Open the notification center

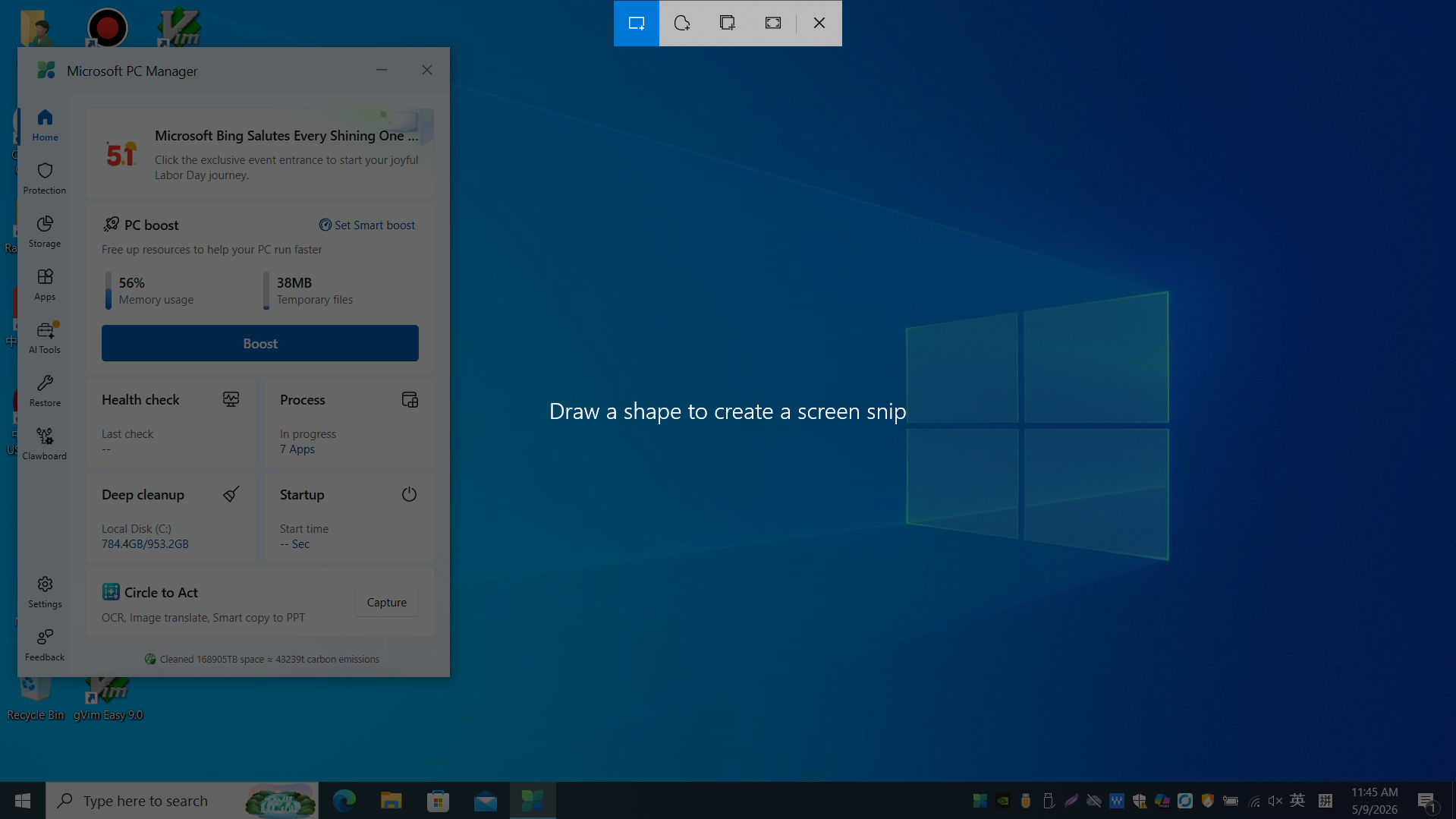pos(1427,802)
